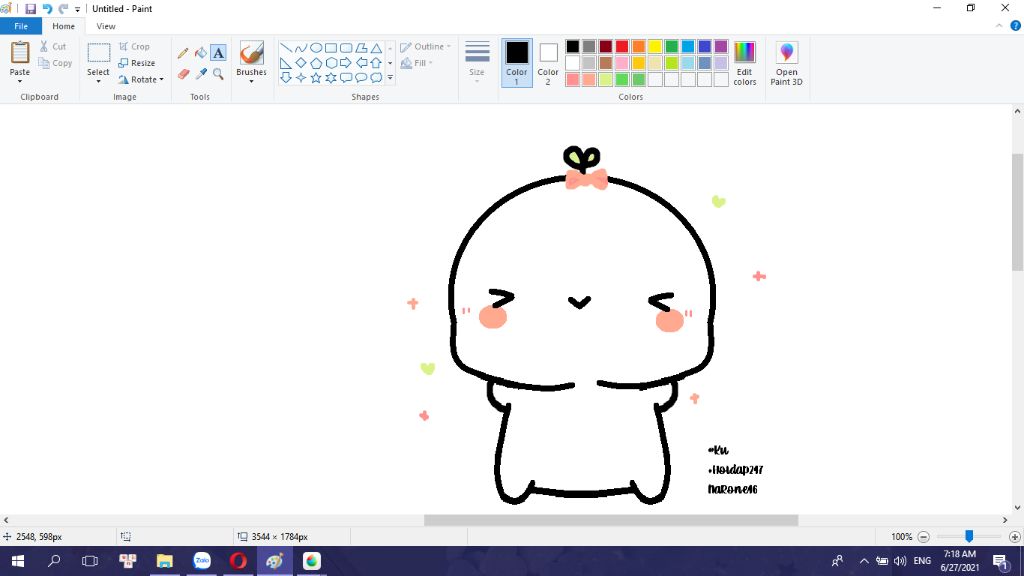1024x576 pixels.
Task: Select the Diamond shape
Action: point(301,63)
